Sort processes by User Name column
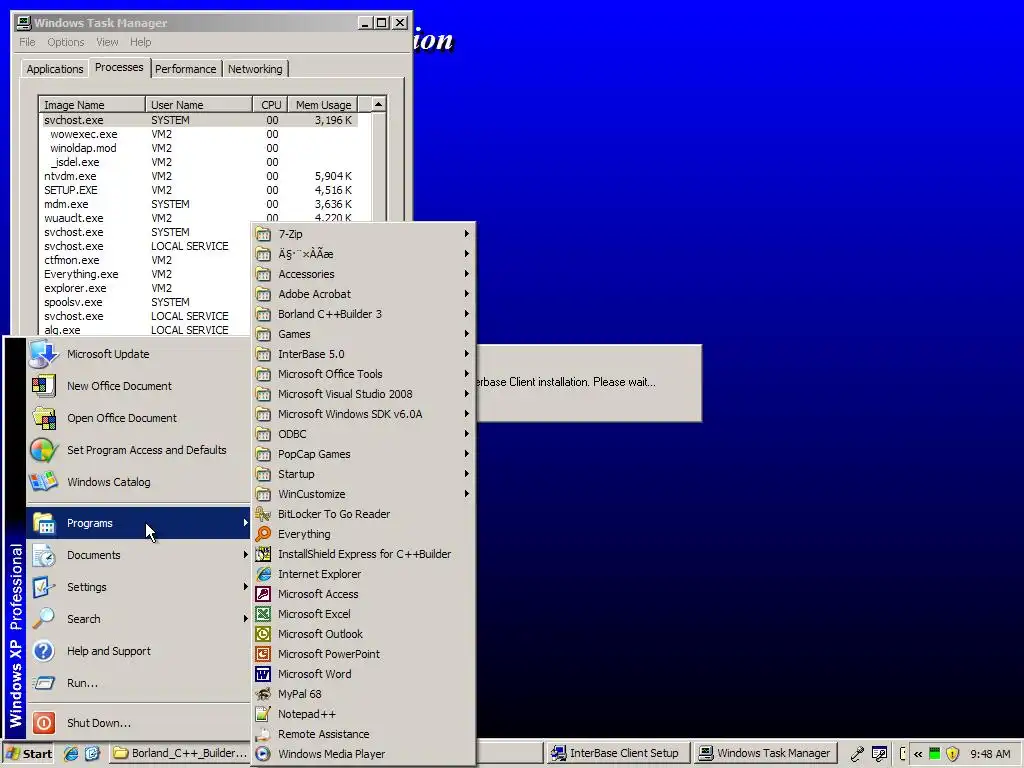1024x768 pixels. (199, 104)
